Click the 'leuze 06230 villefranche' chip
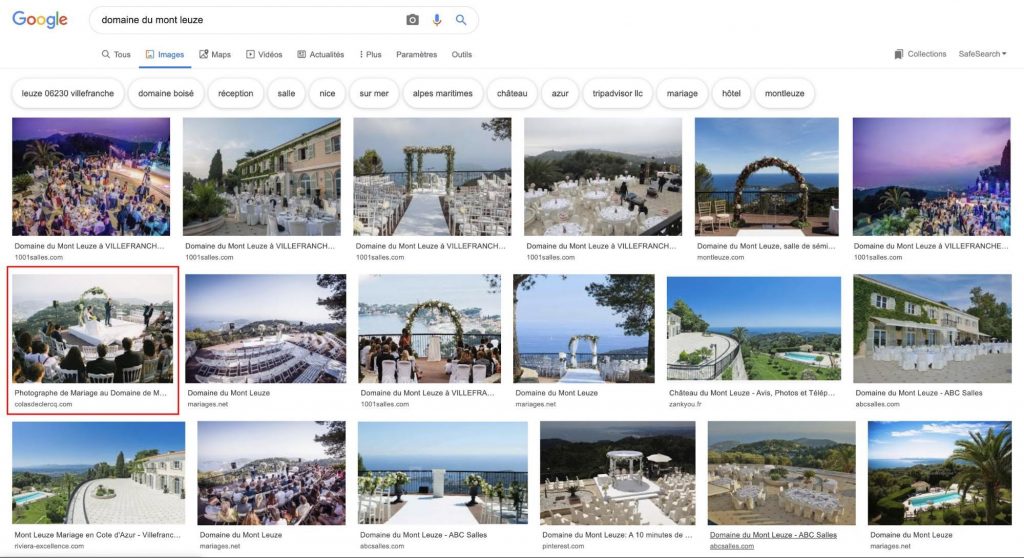Screen dimensions: 1024x558 pos(68,93)
